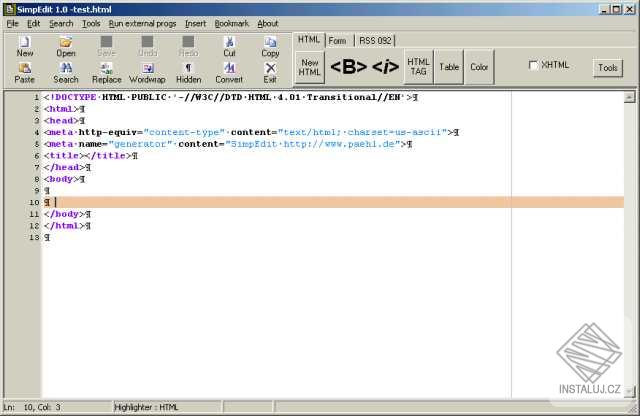This screenshot has width=640, height=416.
Task: Click the Color button
Action: pos(479,67)
